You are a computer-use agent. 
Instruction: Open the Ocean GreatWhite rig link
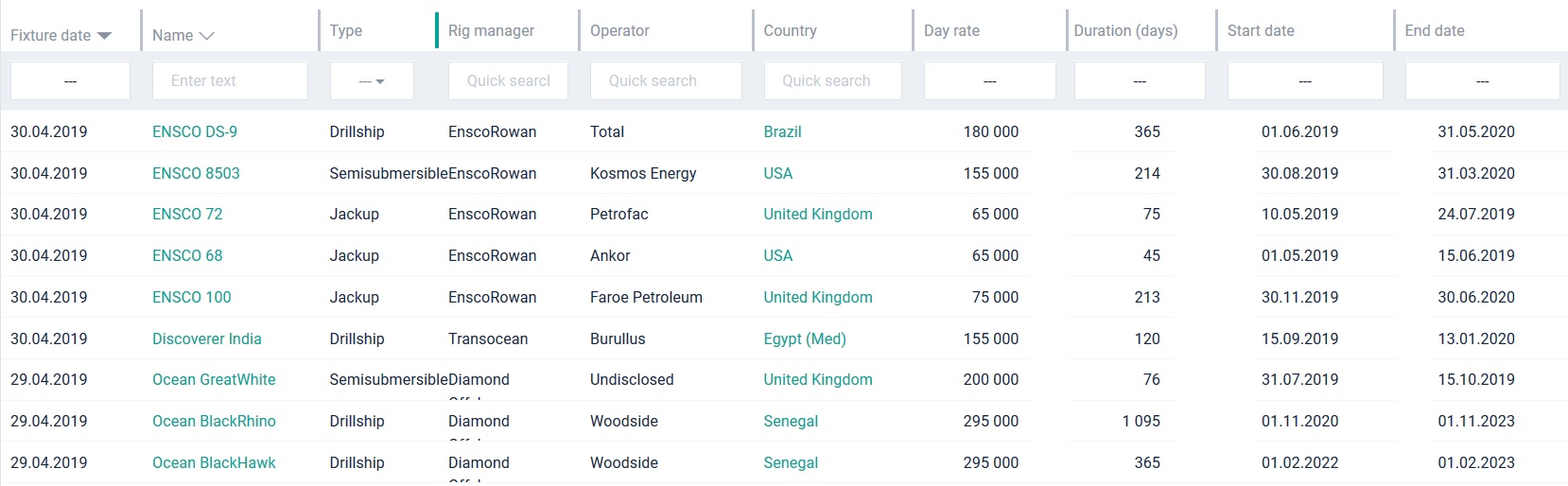tap(214, 380)
